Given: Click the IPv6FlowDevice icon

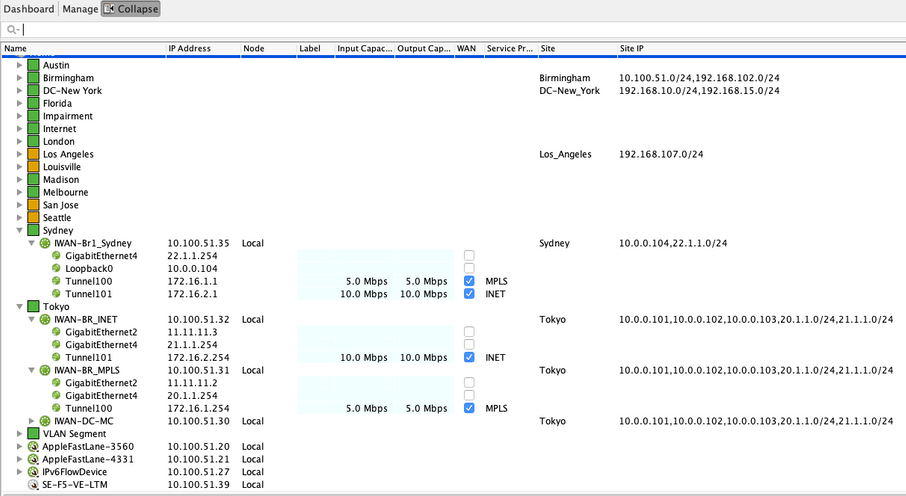Looking at the screenshot, I should point(34,472).
